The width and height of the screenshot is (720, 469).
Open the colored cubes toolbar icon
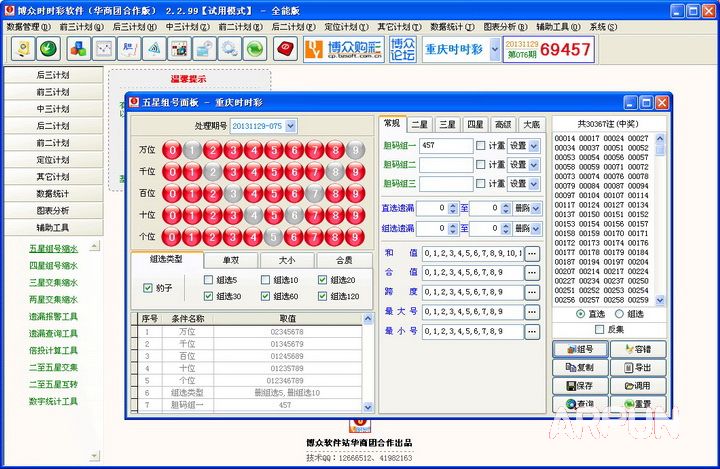tap(79, 49)
